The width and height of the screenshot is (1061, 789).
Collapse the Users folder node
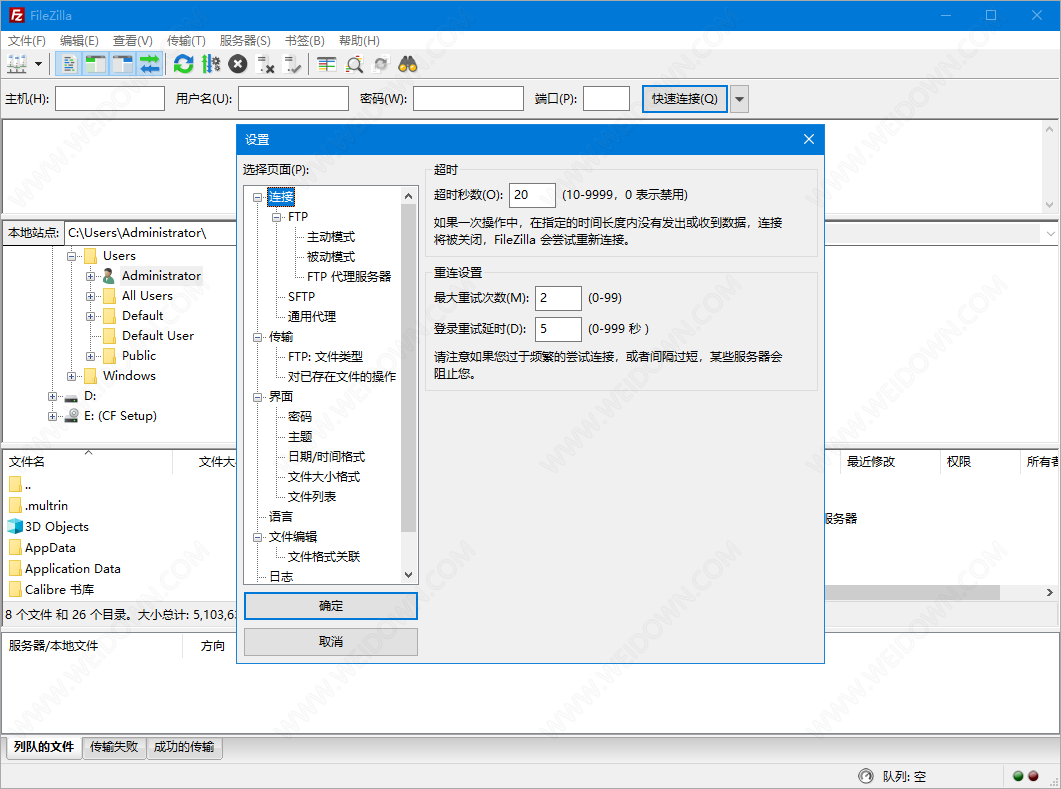[71, 256]
